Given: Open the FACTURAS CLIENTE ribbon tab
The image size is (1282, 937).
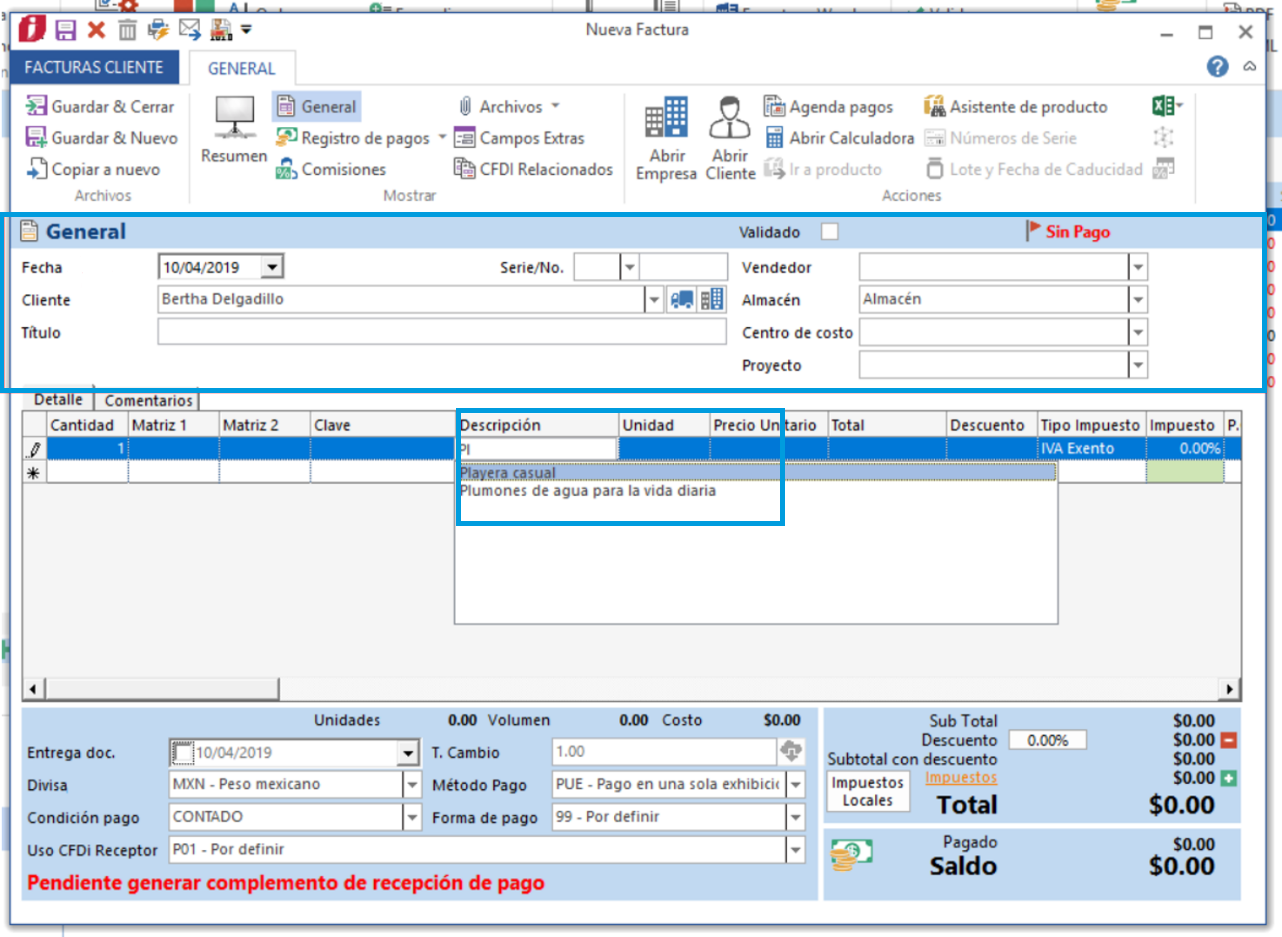Looking at the screenshot, I should (x=93, y=68).
